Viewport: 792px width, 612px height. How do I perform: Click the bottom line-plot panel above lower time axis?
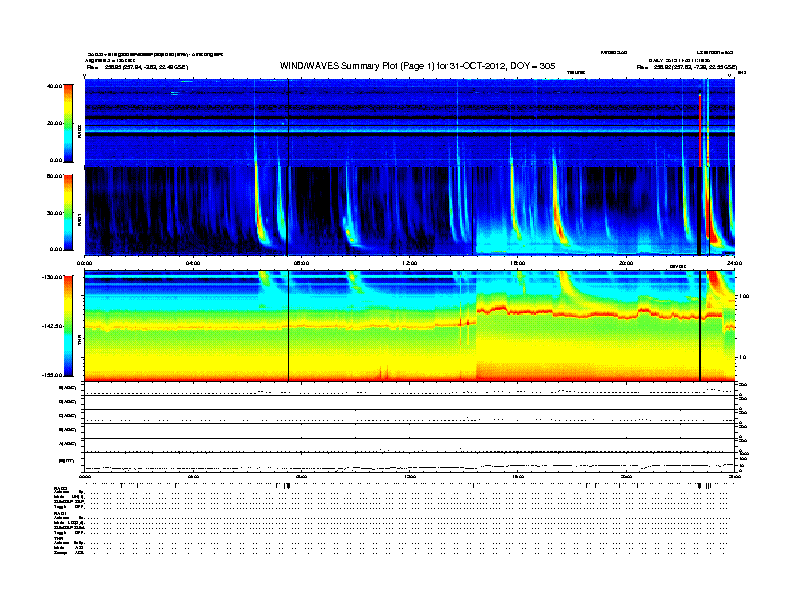pos(409,463)
